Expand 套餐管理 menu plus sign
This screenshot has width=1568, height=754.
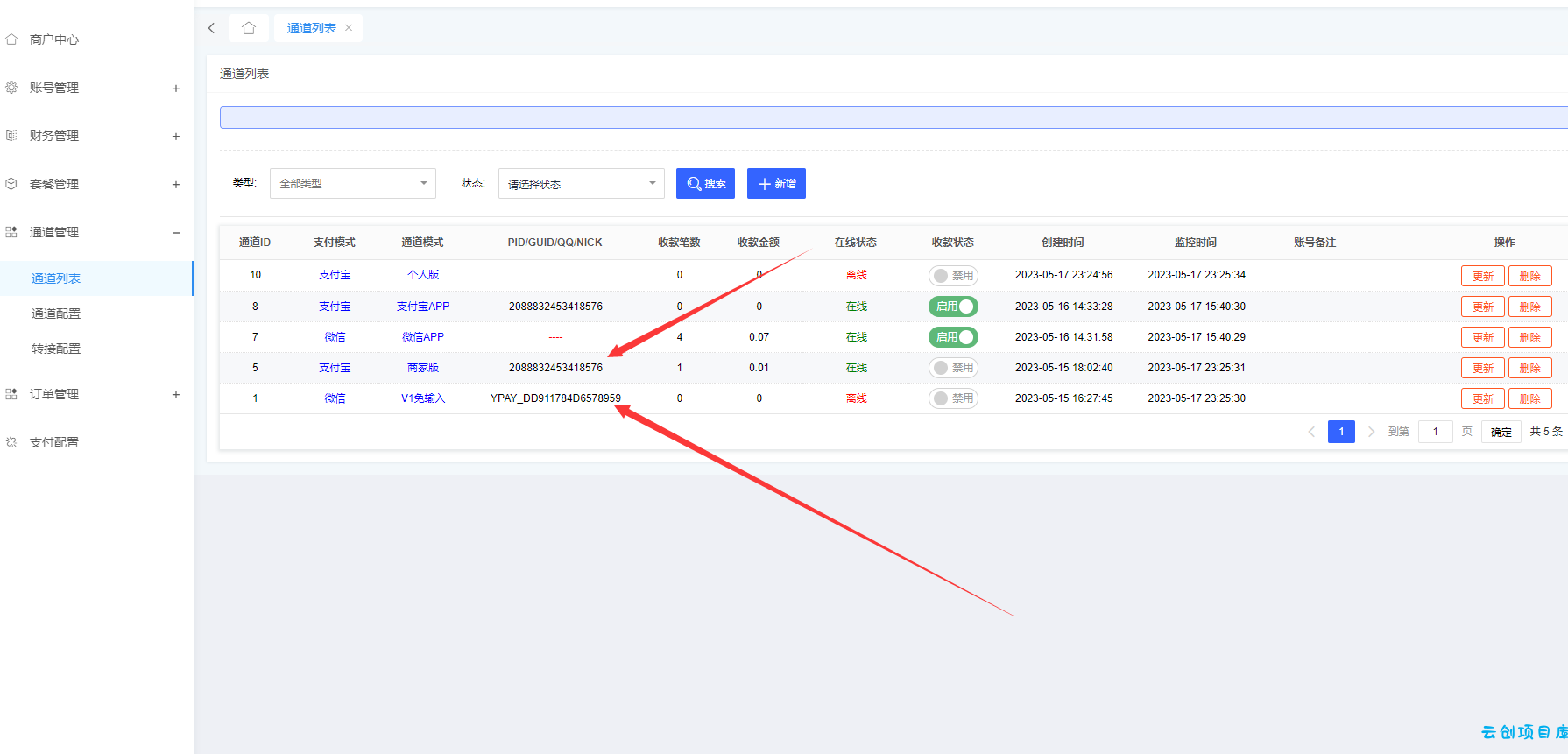[176, 184]
